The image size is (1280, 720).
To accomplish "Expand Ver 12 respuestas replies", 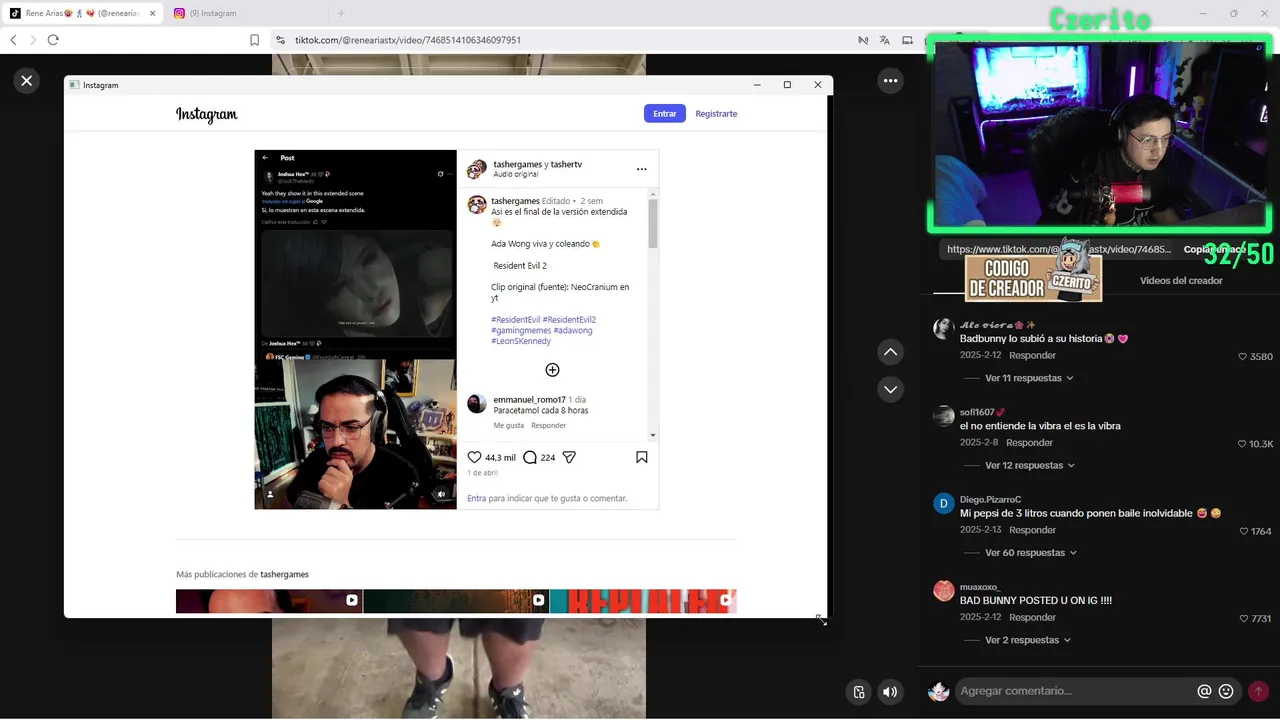I will coord(1030,466).
